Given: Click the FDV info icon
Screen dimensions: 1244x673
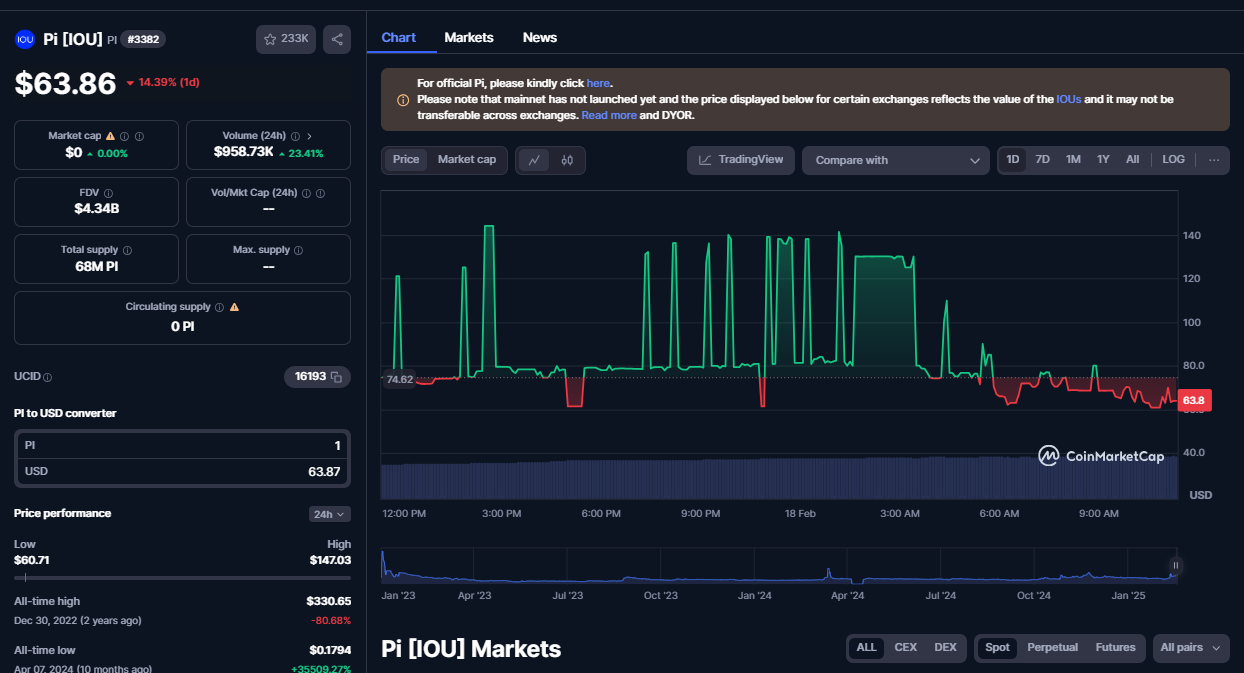Looking at the screenshot, I should (108, 193).
